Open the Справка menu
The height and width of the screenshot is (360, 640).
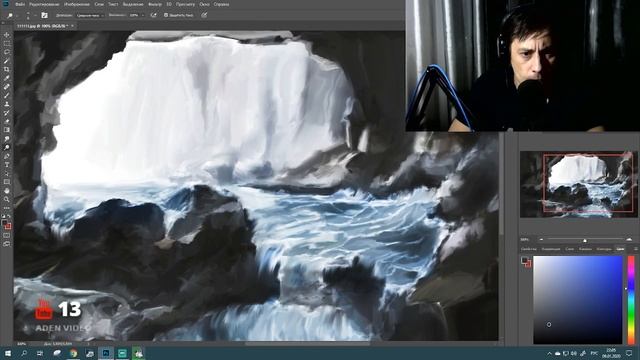[x=222, y=4]
